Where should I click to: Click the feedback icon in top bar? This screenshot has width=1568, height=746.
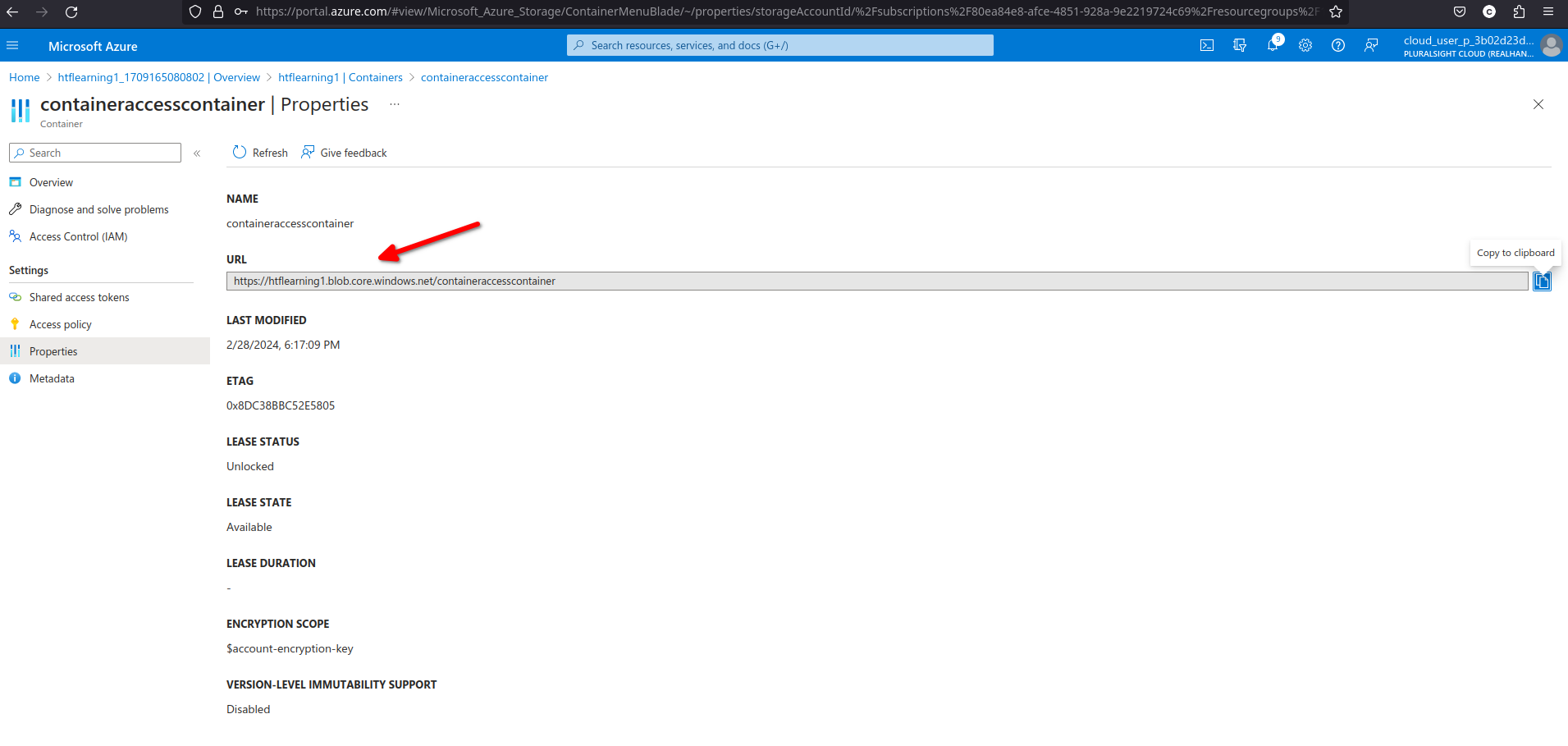[x=1371, y=46]
